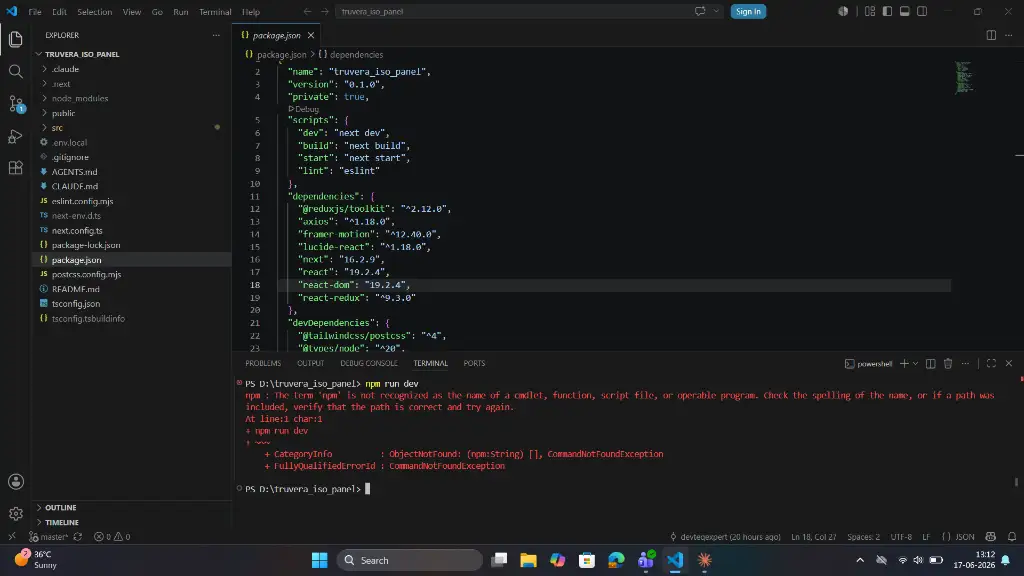The height and width of the screenshot is (576, 1024).
Task: Expand the public folder
Action: tap(63, 113)
